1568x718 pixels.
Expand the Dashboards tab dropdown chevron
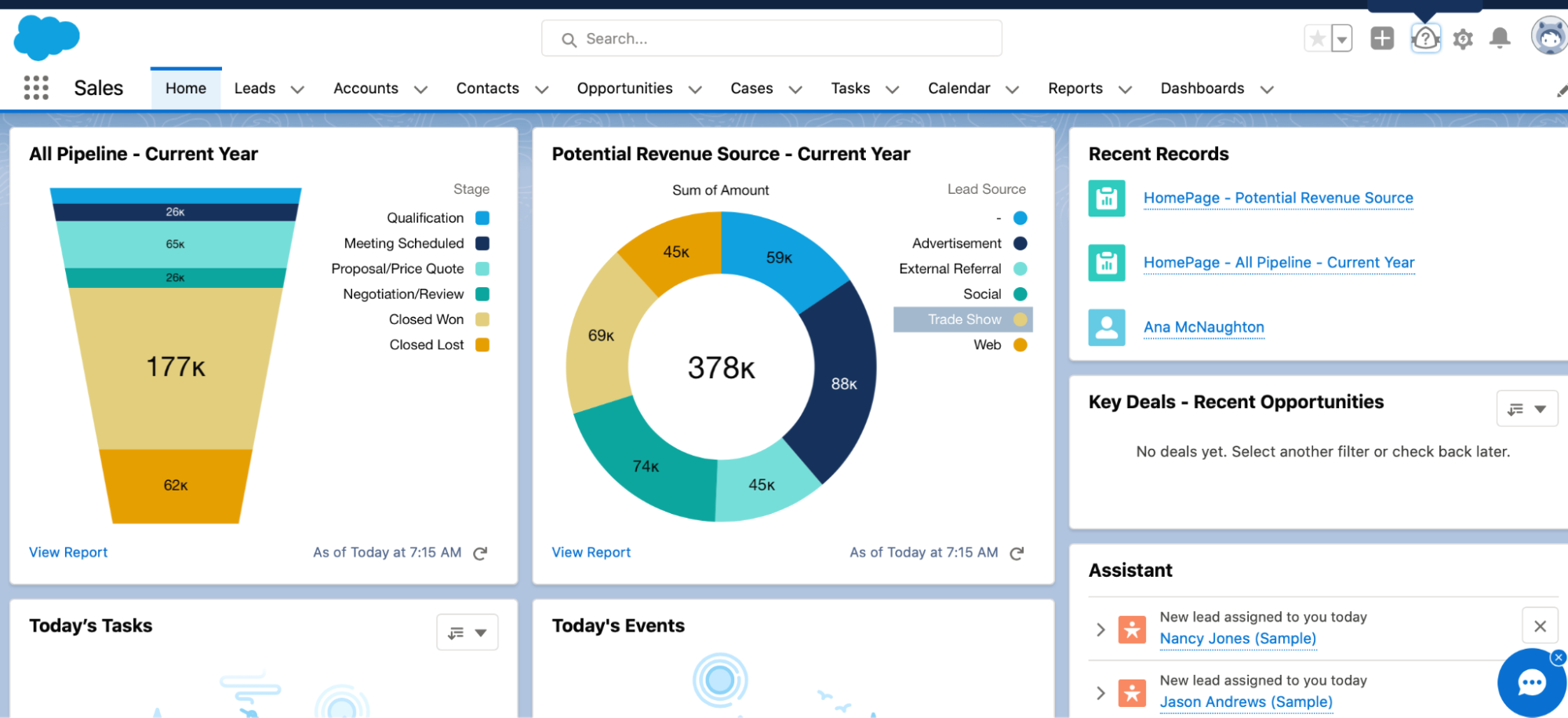pos(1267,90)
